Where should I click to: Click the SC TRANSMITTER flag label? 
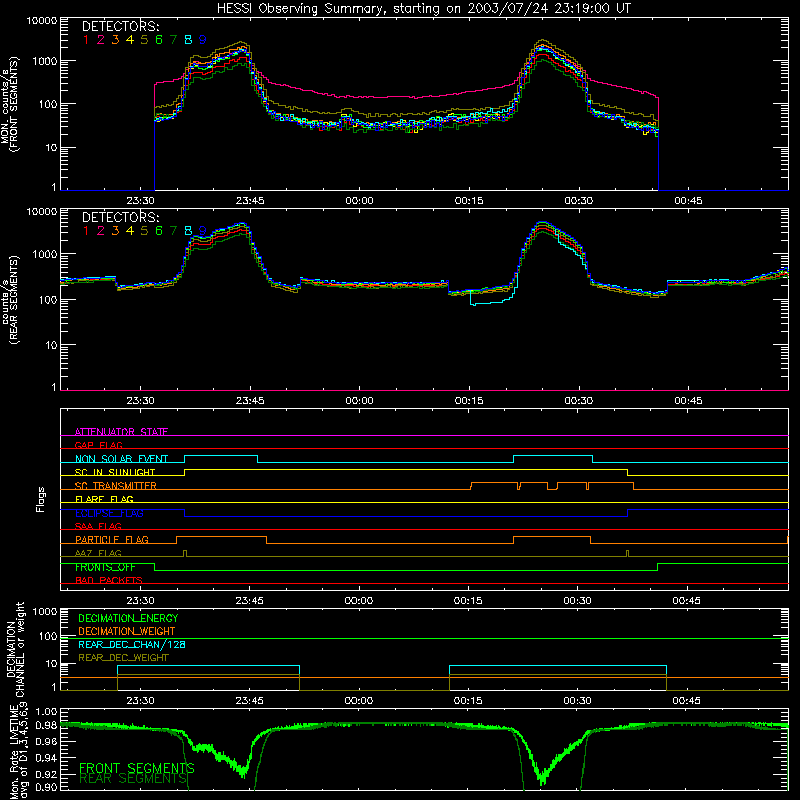coord(116,486)
